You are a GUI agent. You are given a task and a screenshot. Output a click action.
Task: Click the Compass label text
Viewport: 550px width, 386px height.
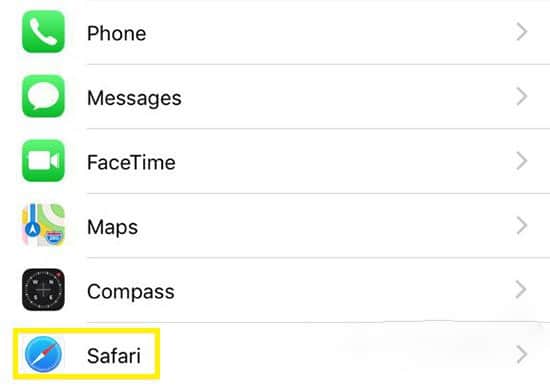130,292
